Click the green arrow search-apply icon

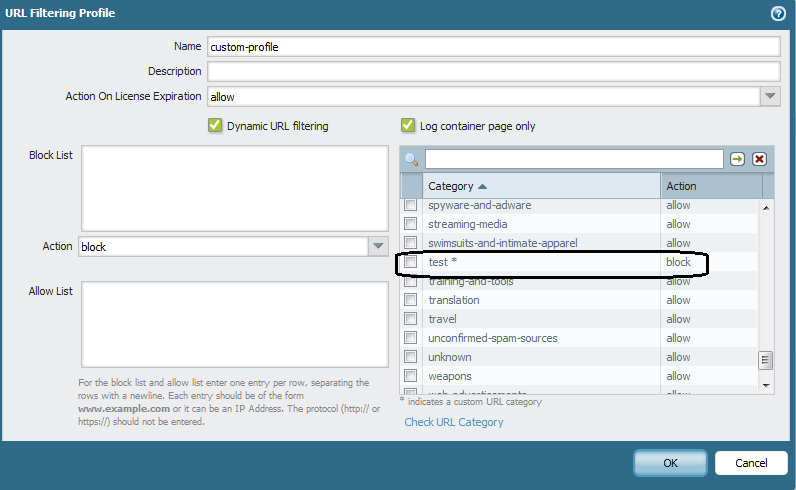tap(737, 159)
